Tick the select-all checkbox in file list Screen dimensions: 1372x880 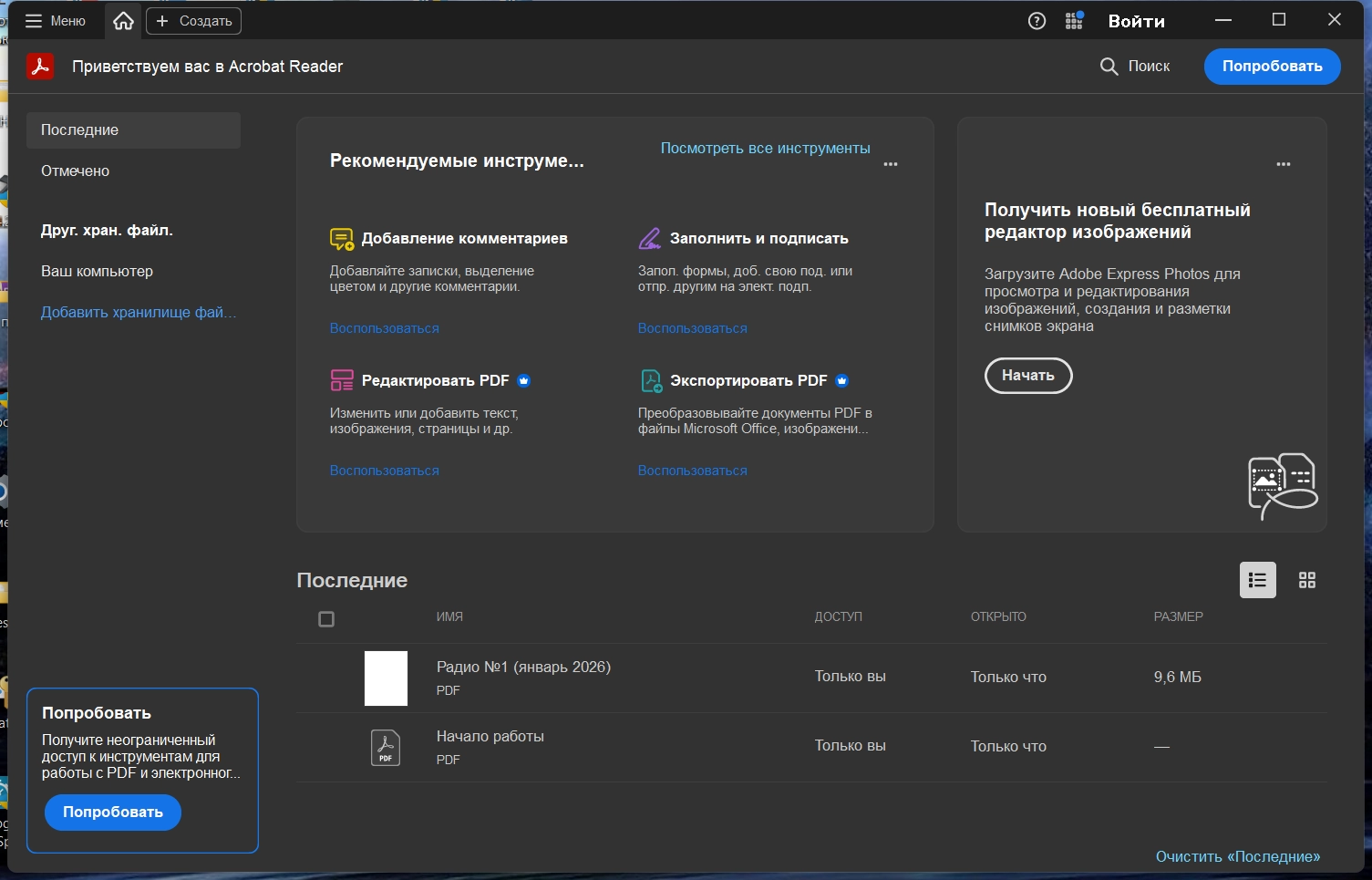(326, 619)
